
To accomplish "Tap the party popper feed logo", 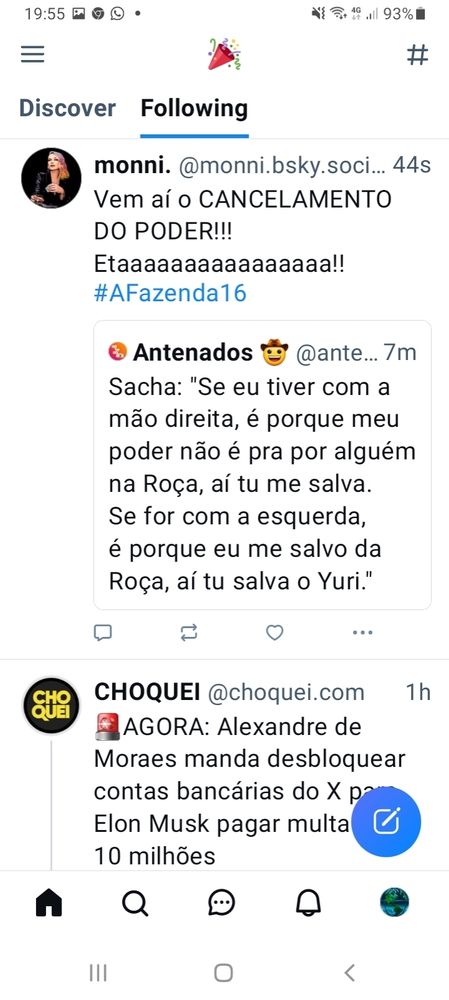I will tap(224, 54).
